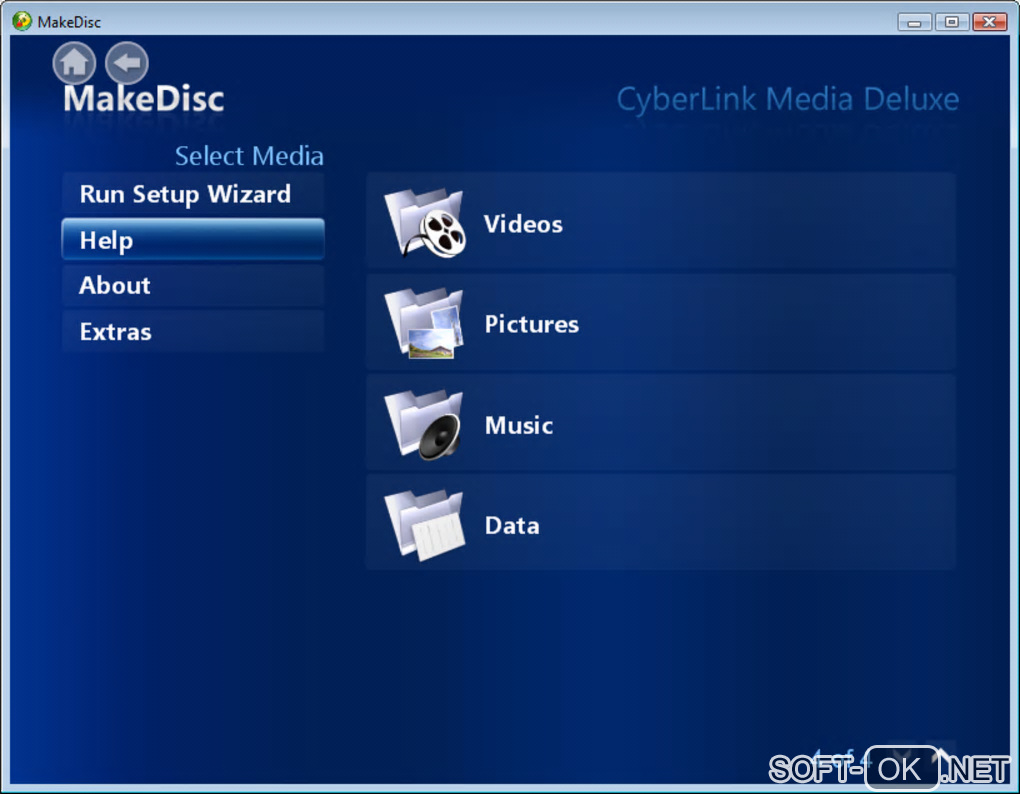Open the Music folder speaker icon

(x=423, y=425)
